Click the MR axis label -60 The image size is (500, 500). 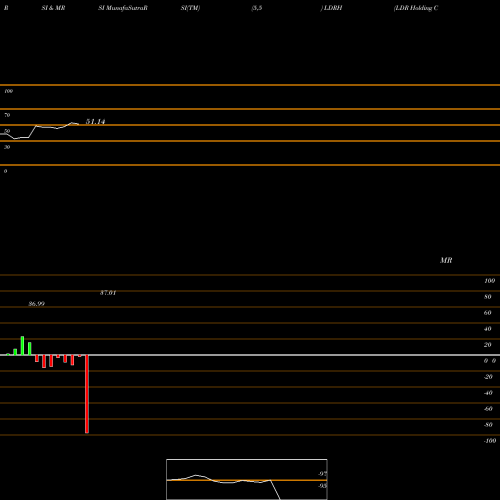click(x=488, y=409)
